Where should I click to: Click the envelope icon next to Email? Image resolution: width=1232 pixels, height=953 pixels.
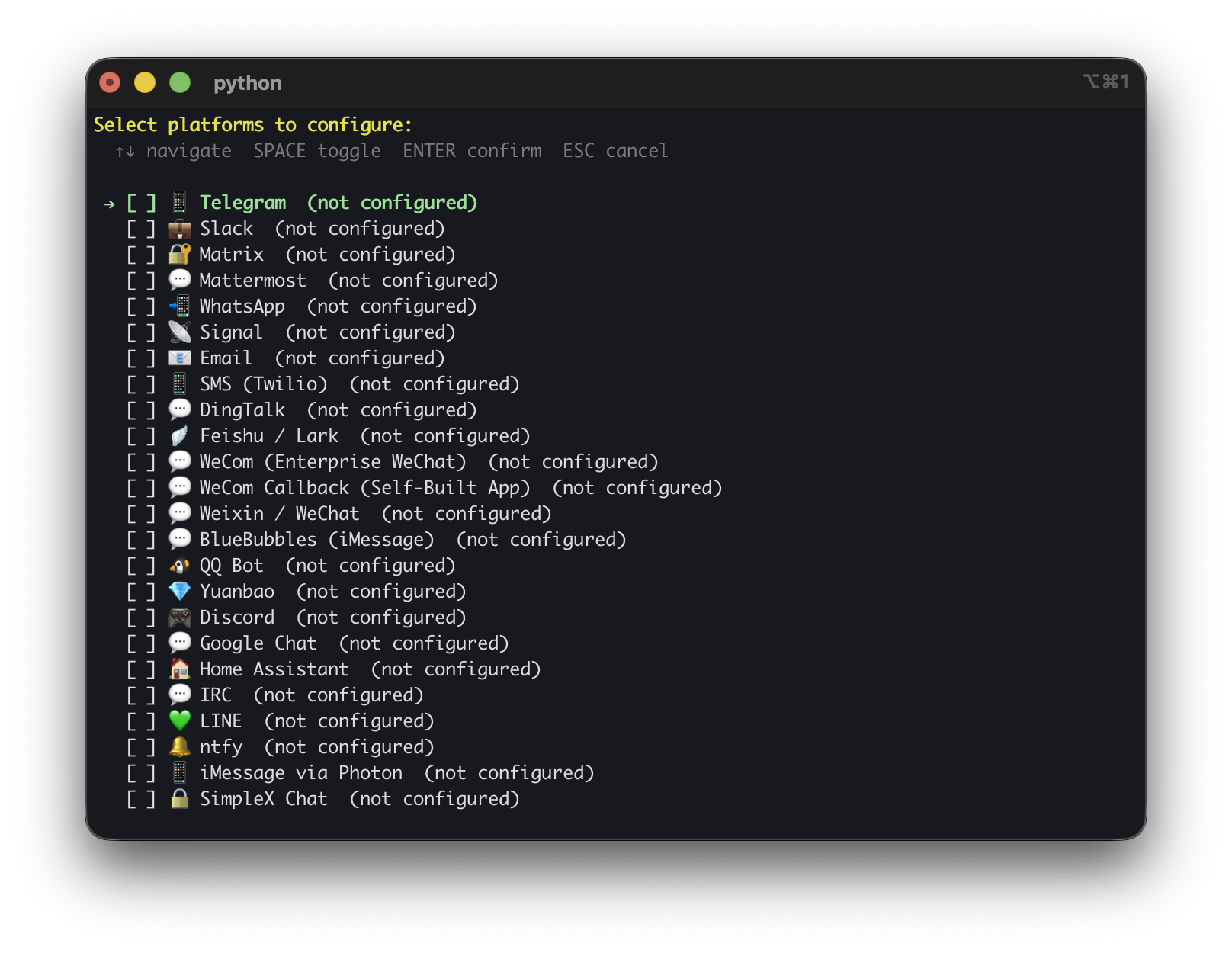[179, 358]
